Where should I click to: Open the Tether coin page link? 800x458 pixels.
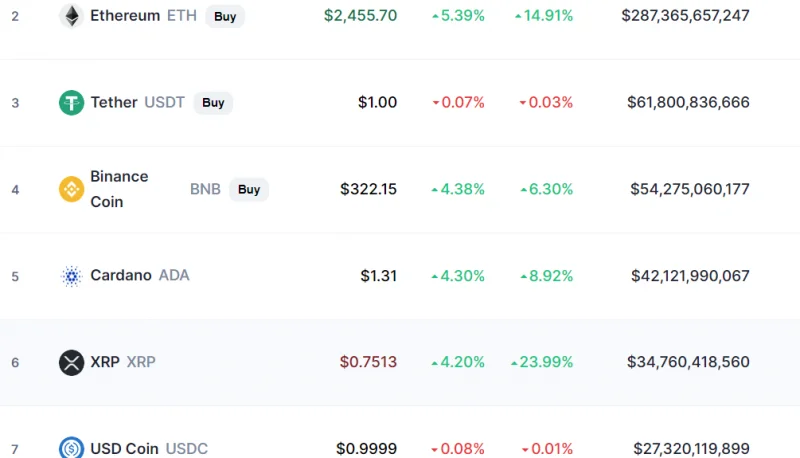coord(114,103)
